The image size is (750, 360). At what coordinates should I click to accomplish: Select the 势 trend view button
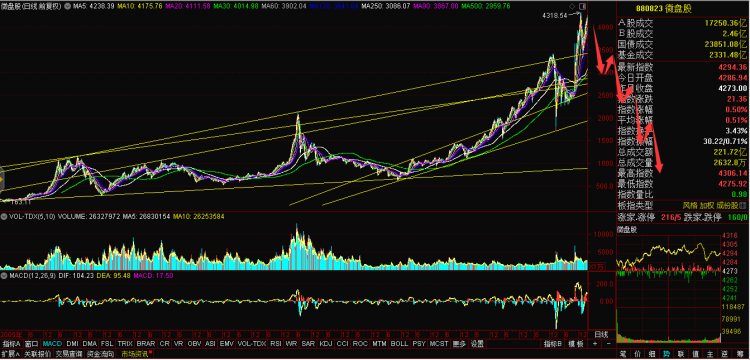(666, 354)
